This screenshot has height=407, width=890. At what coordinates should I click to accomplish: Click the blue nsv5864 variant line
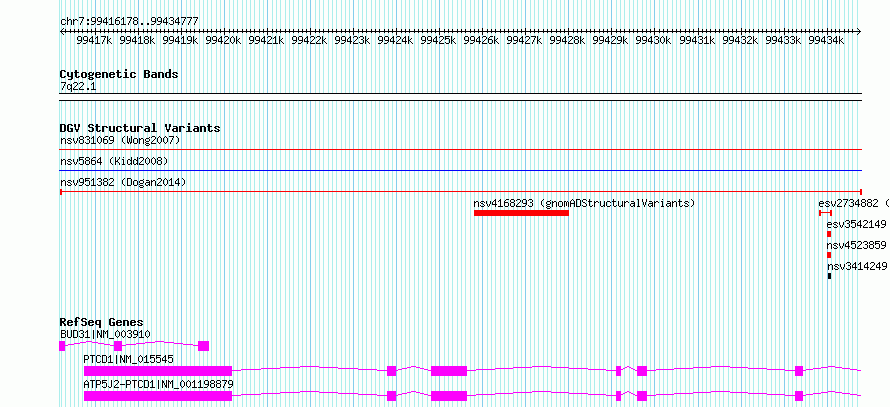coord(461,170)
